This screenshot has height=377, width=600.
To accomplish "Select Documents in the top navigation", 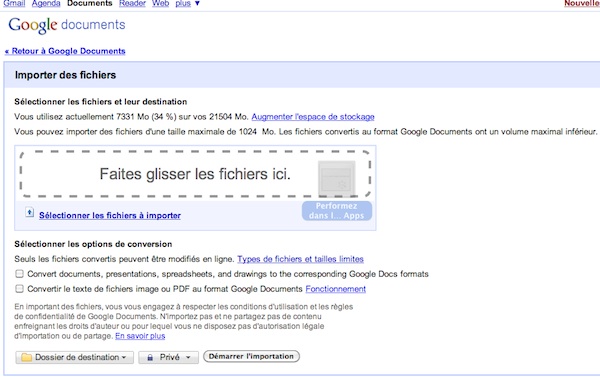I will pyautogui.click(x=90, y=3).
